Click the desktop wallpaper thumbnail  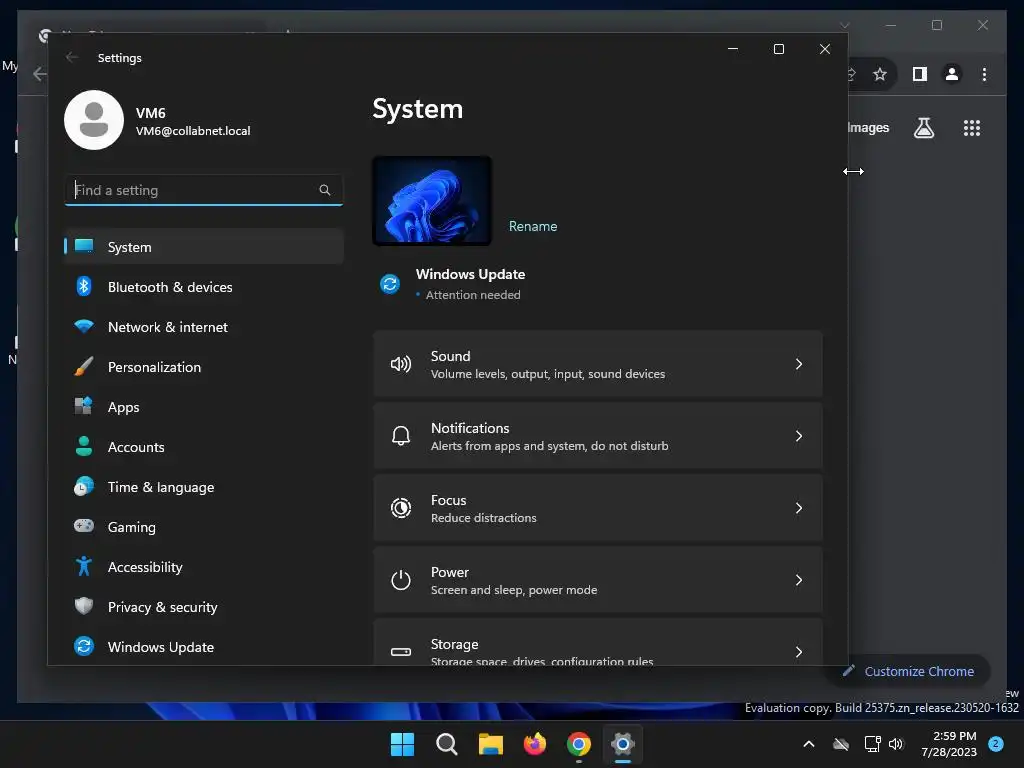point(432,200)
